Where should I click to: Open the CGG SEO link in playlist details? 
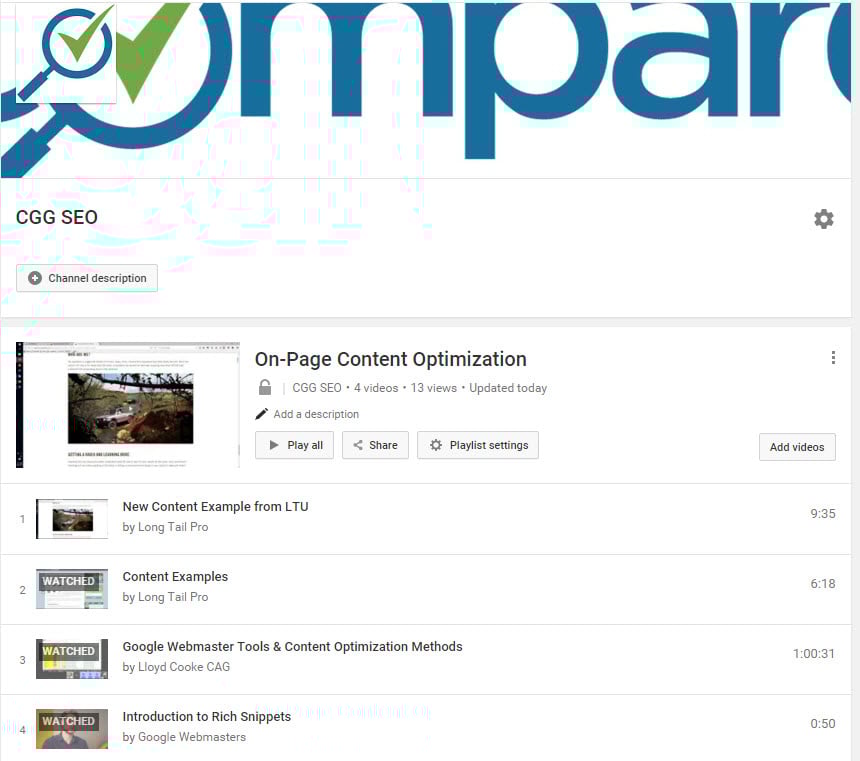[x=316, y=388]
